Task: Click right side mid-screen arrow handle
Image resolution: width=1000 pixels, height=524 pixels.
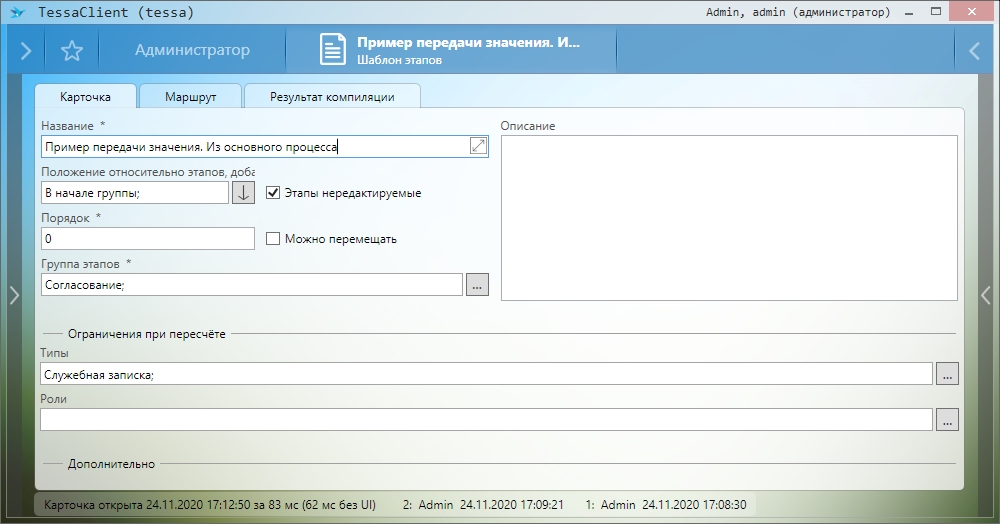Action: tap(985, 294)
